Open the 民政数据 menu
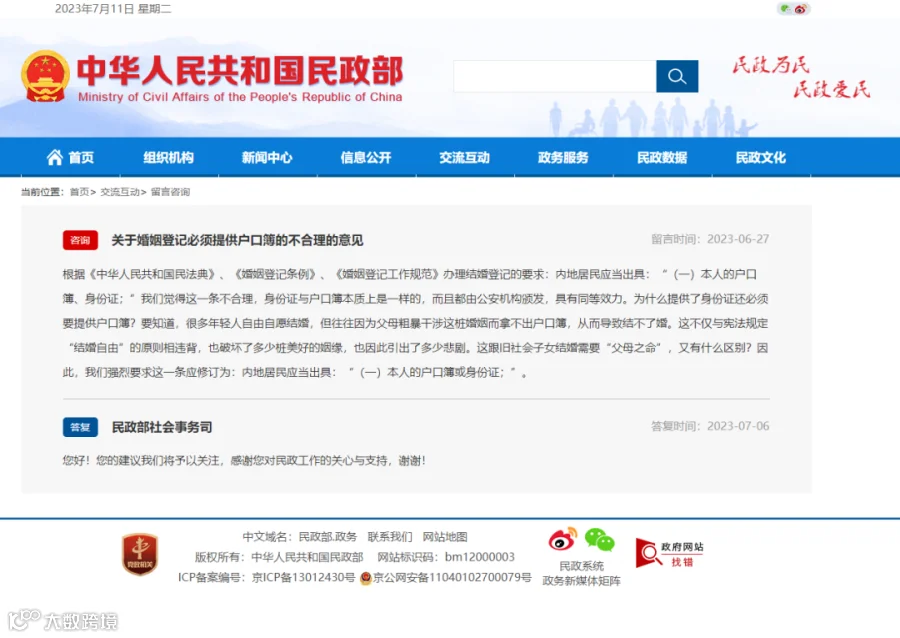 coord(662,157)
